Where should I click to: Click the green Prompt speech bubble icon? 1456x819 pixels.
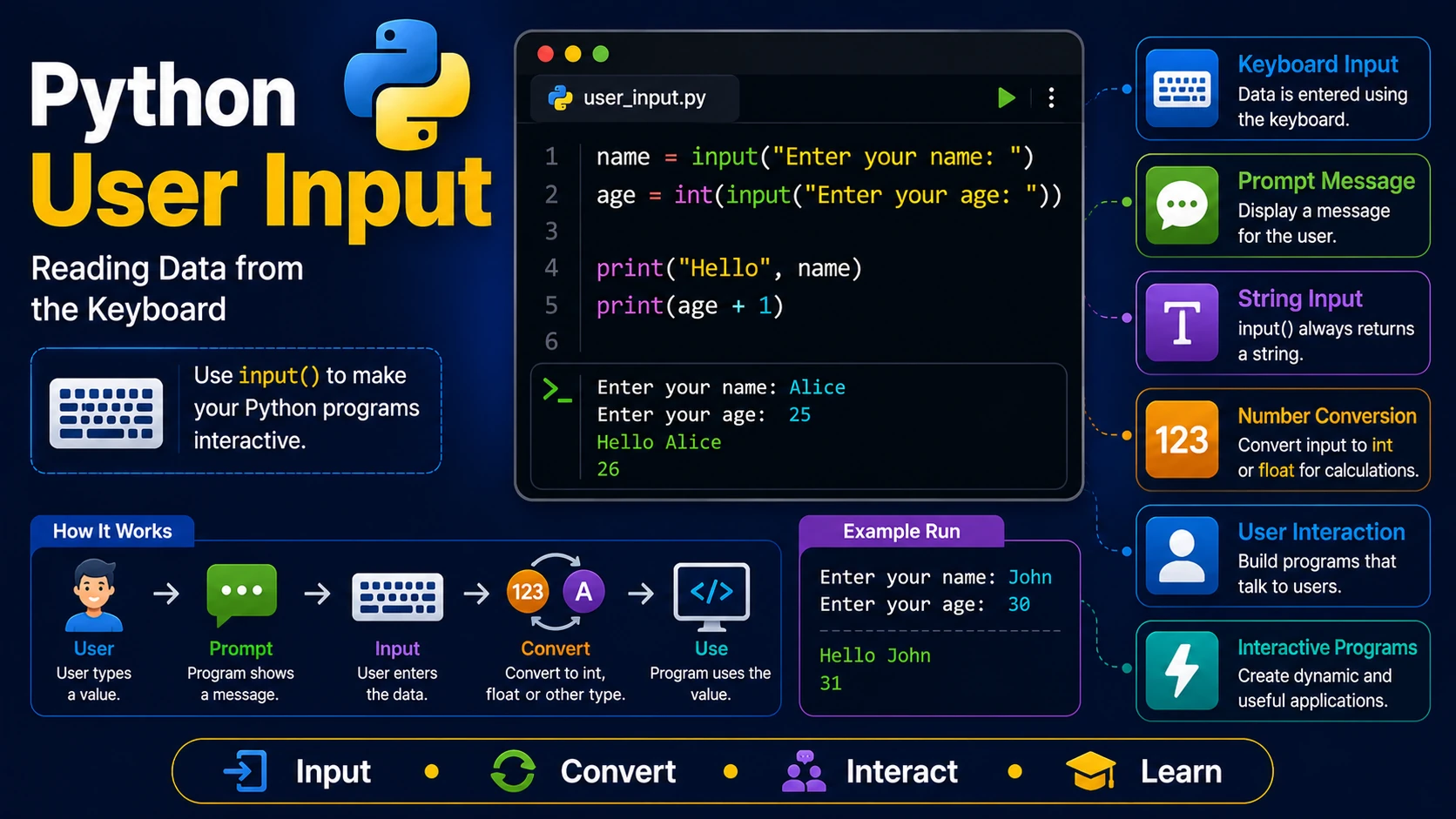point(241,594)
